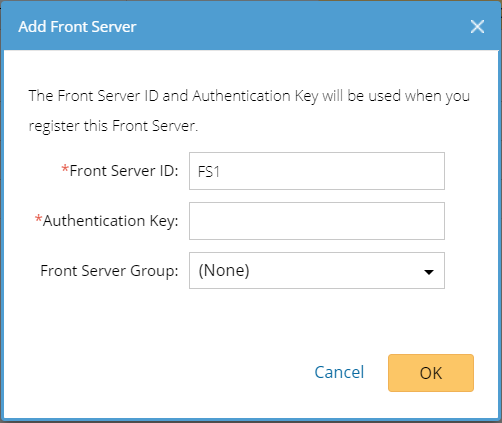Click the empty right end of the Front Server ID box

400,171
